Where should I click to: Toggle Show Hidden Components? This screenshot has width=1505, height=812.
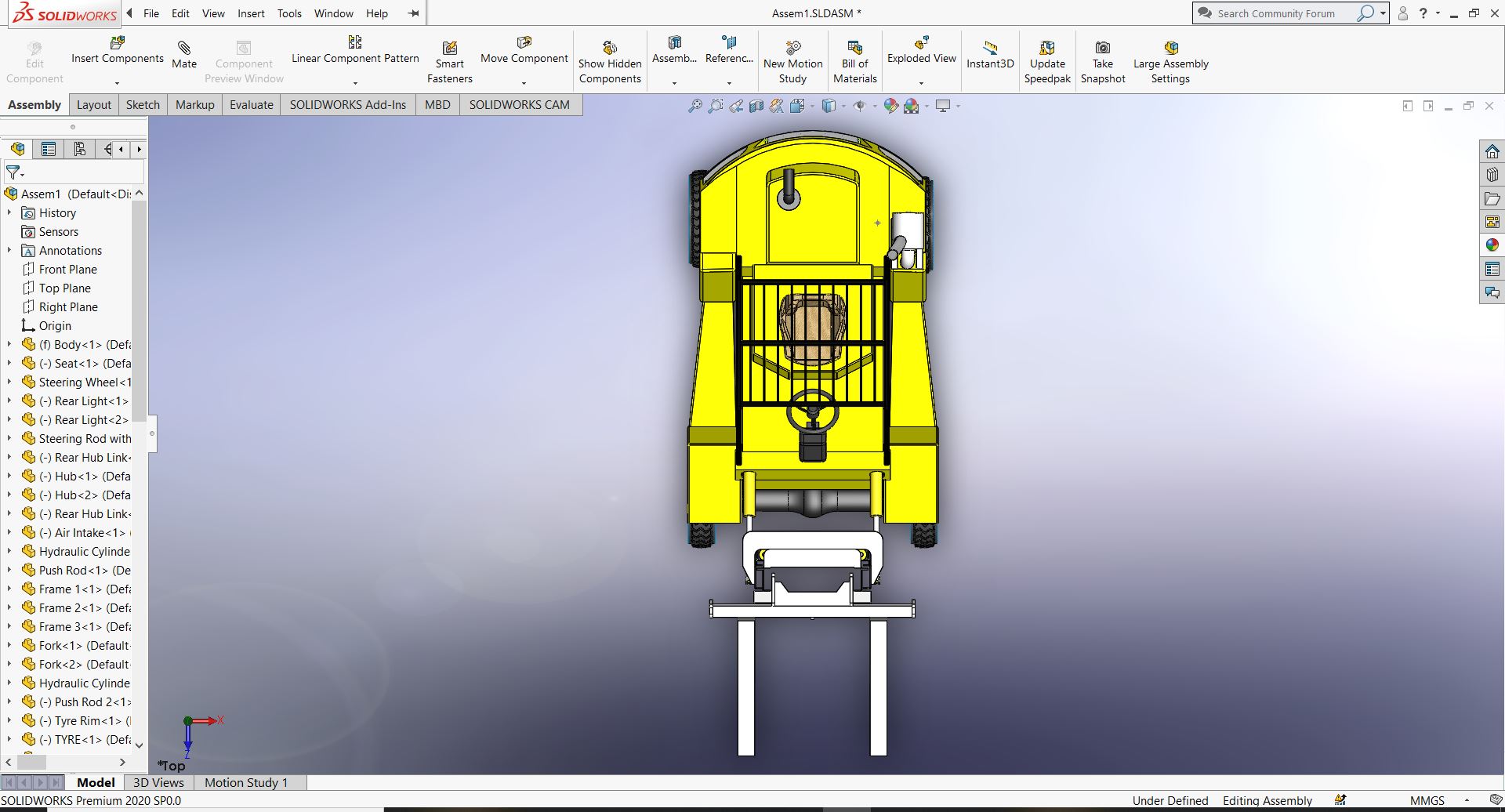(x=609, y=49)
